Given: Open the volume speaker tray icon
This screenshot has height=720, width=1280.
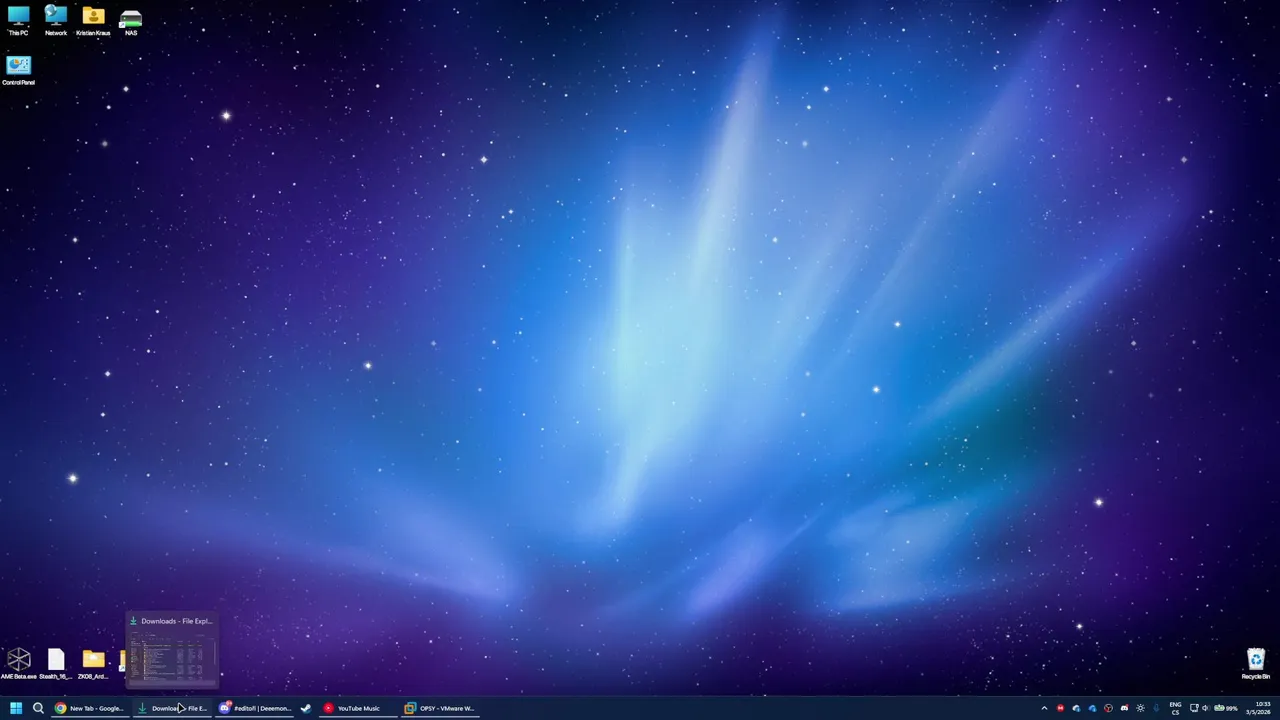Looking at the screenshot, I should [1205, 708].
